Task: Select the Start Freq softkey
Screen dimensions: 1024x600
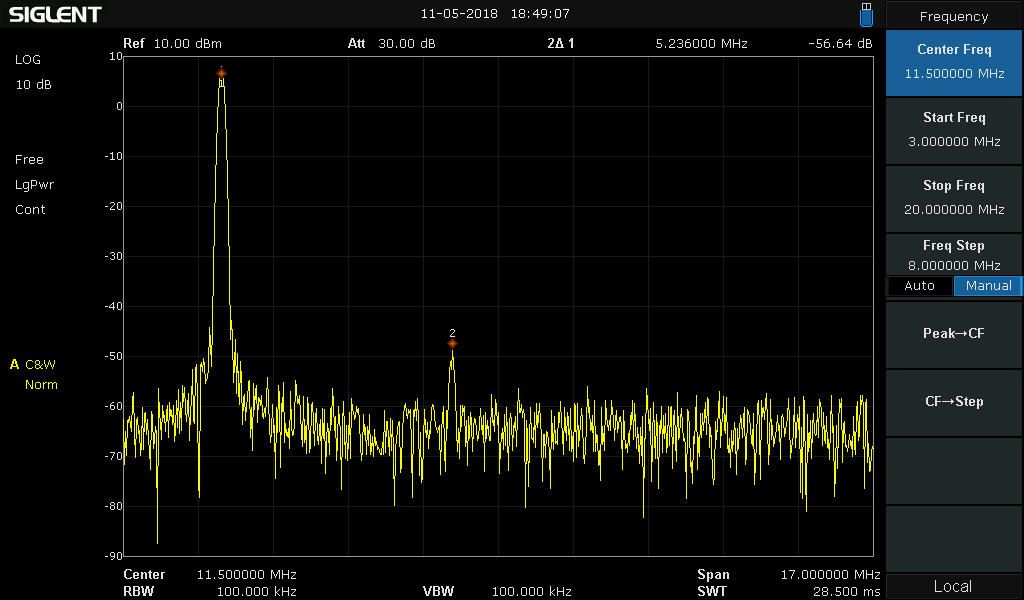Action: (954, 130)
